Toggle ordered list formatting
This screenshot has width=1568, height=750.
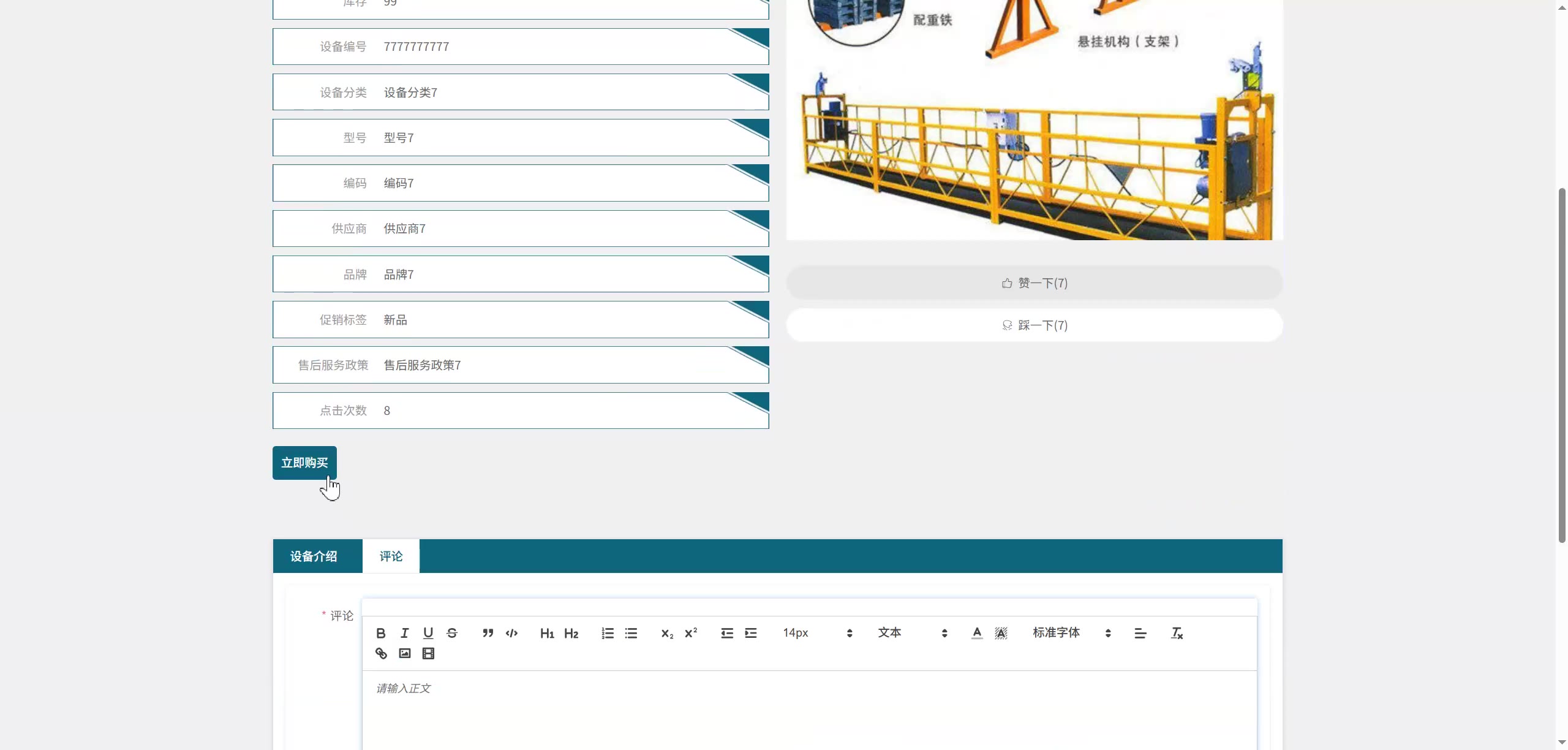[x=607, y=633]
